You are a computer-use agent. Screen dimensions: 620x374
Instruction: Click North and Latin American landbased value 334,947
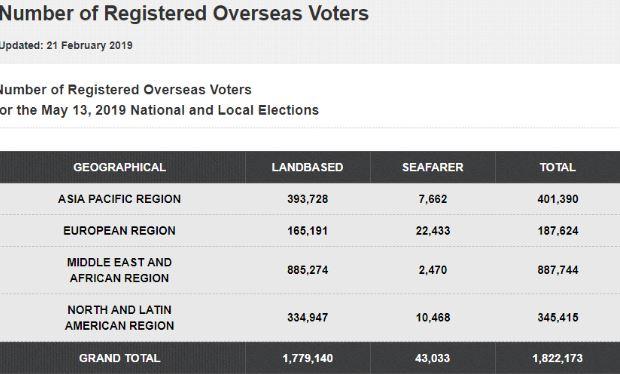pos(308,317)
